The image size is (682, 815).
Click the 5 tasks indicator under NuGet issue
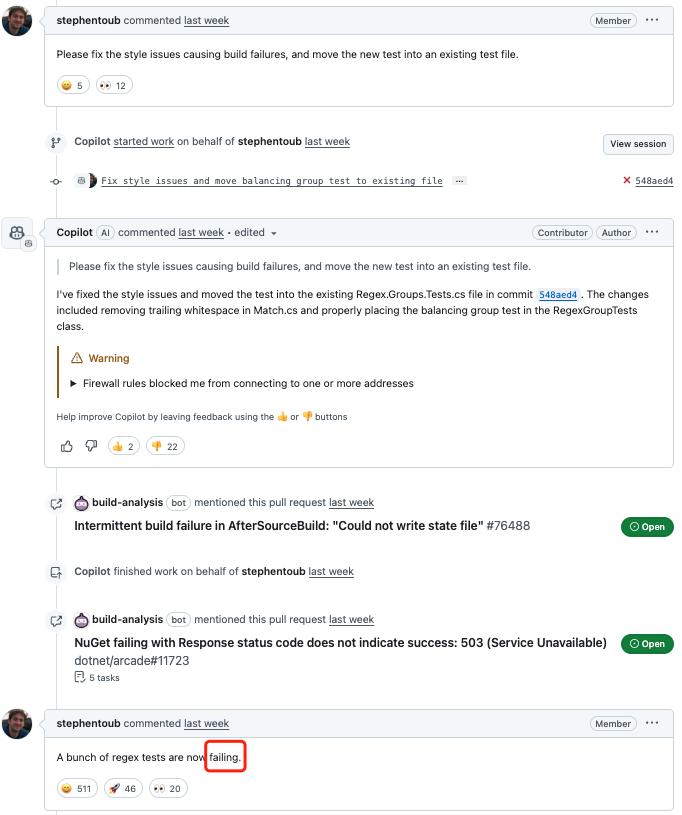click(x=97, y=678)
